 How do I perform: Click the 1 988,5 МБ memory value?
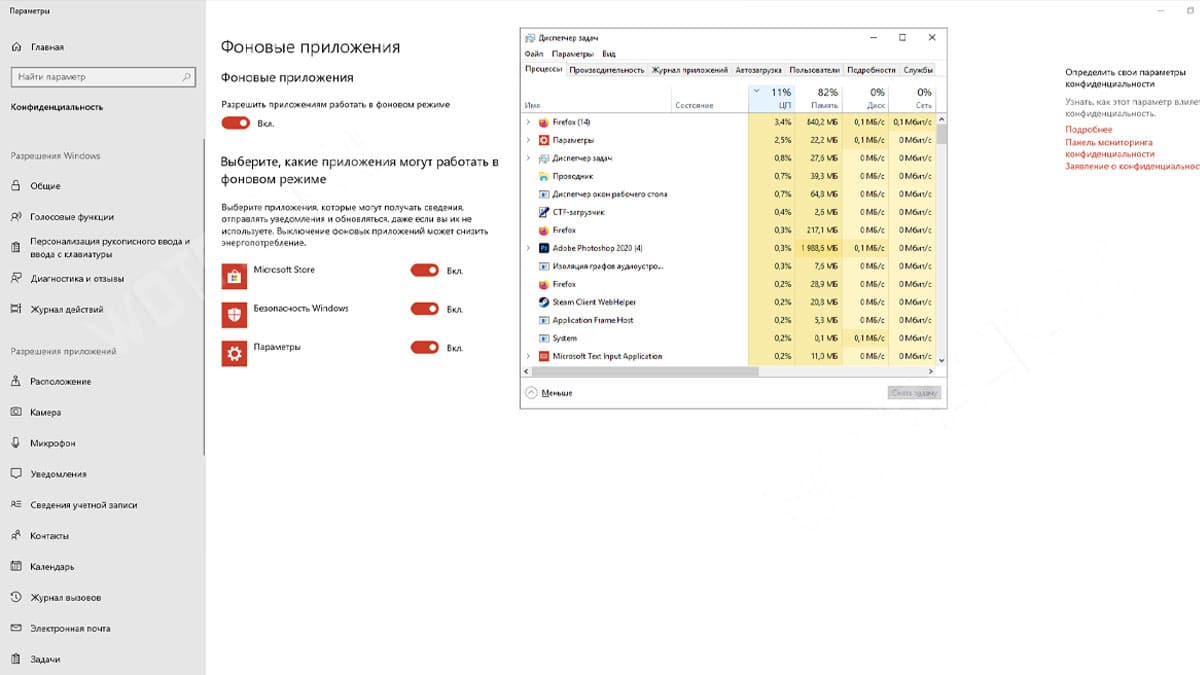click(820, 248)
